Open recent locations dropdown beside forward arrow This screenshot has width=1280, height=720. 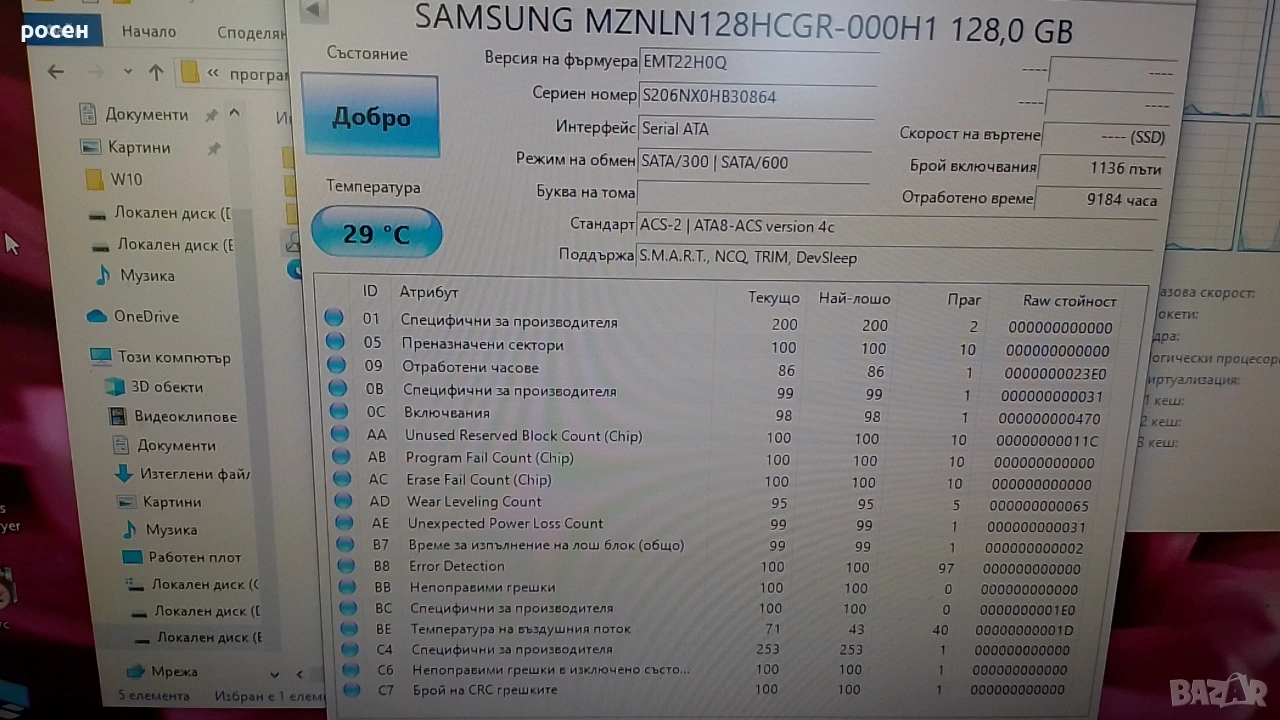point(127,72)
